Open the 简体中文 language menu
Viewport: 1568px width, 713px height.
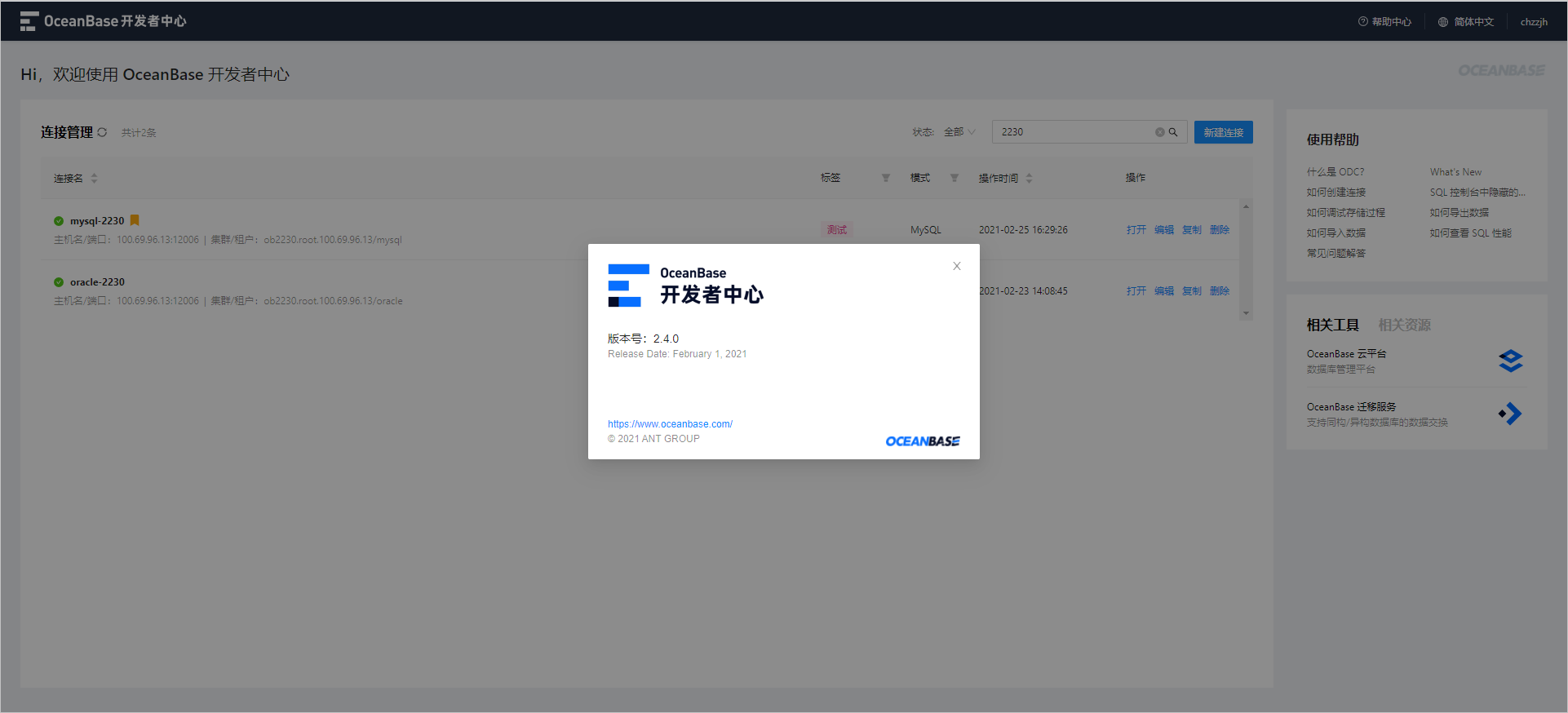click(x=1466, y=22)
